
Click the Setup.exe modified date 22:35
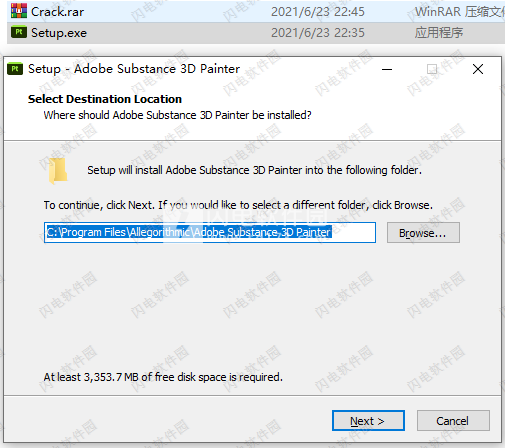pos(318,33)
